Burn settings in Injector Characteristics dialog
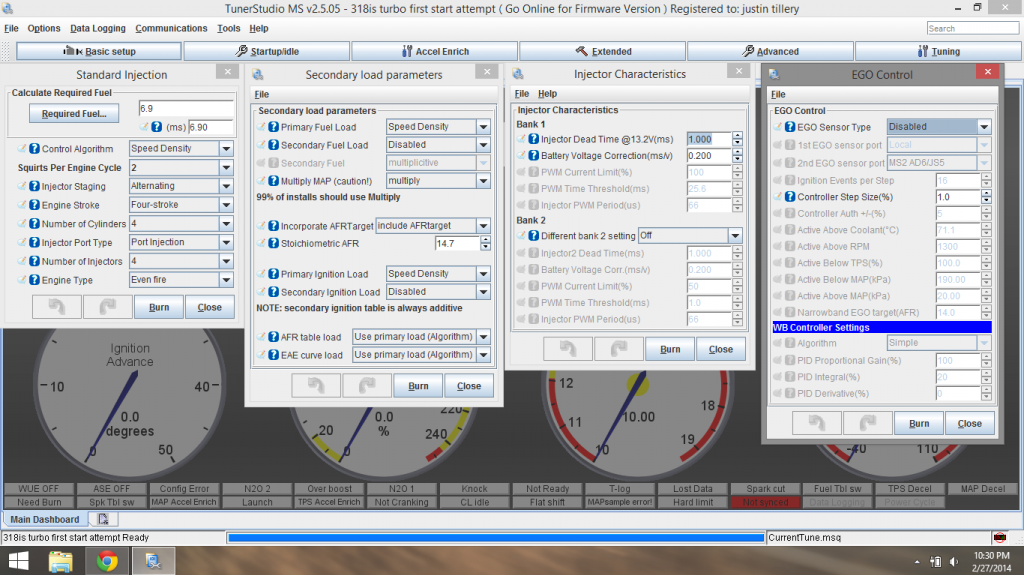The width and height of the screenshot is (1024, 575). click(x=670, y=349)
